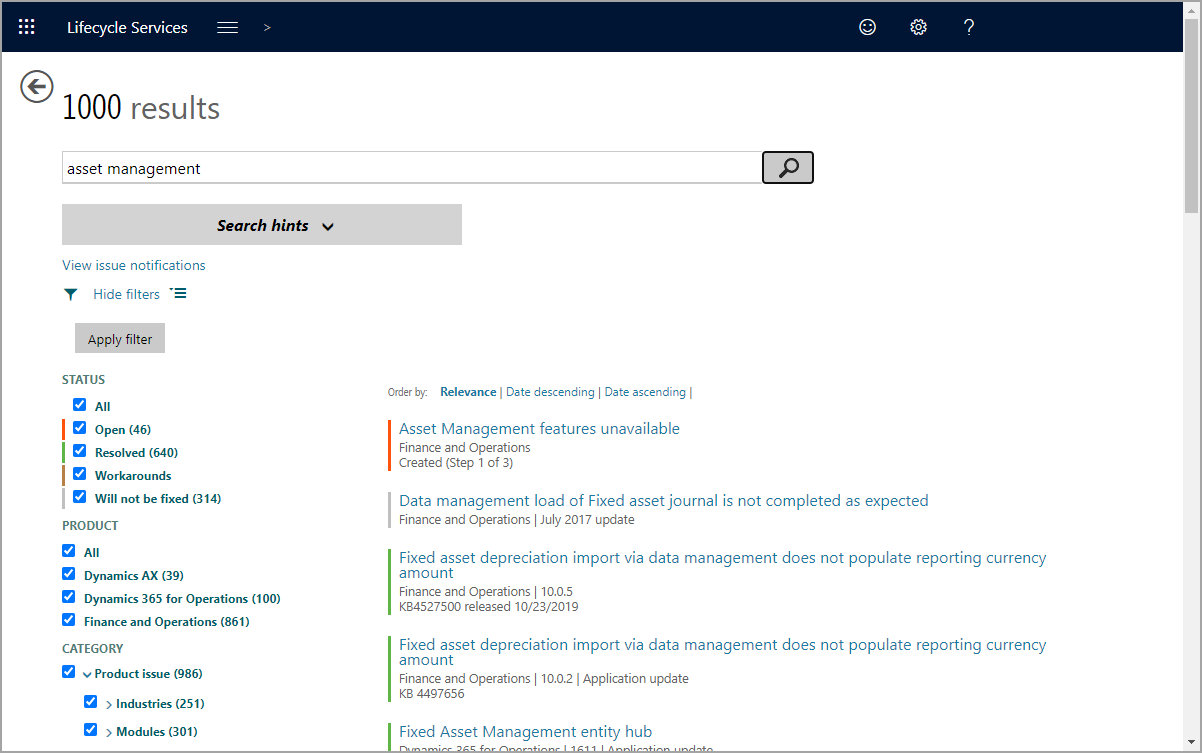Click KB4527500 released 10/23/2019 text

(488, 606)
